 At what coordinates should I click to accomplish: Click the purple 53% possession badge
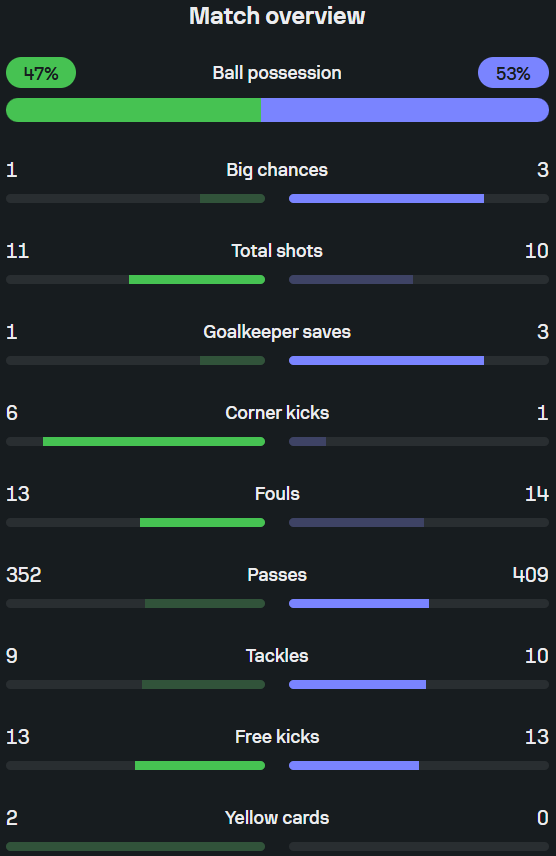pos(513,73)
